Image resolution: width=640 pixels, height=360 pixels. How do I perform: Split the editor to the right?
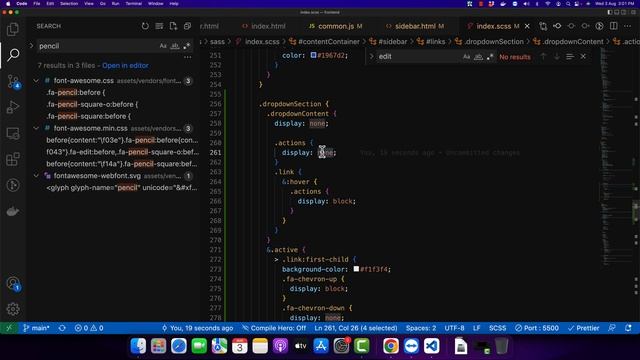tap(613, 26)
